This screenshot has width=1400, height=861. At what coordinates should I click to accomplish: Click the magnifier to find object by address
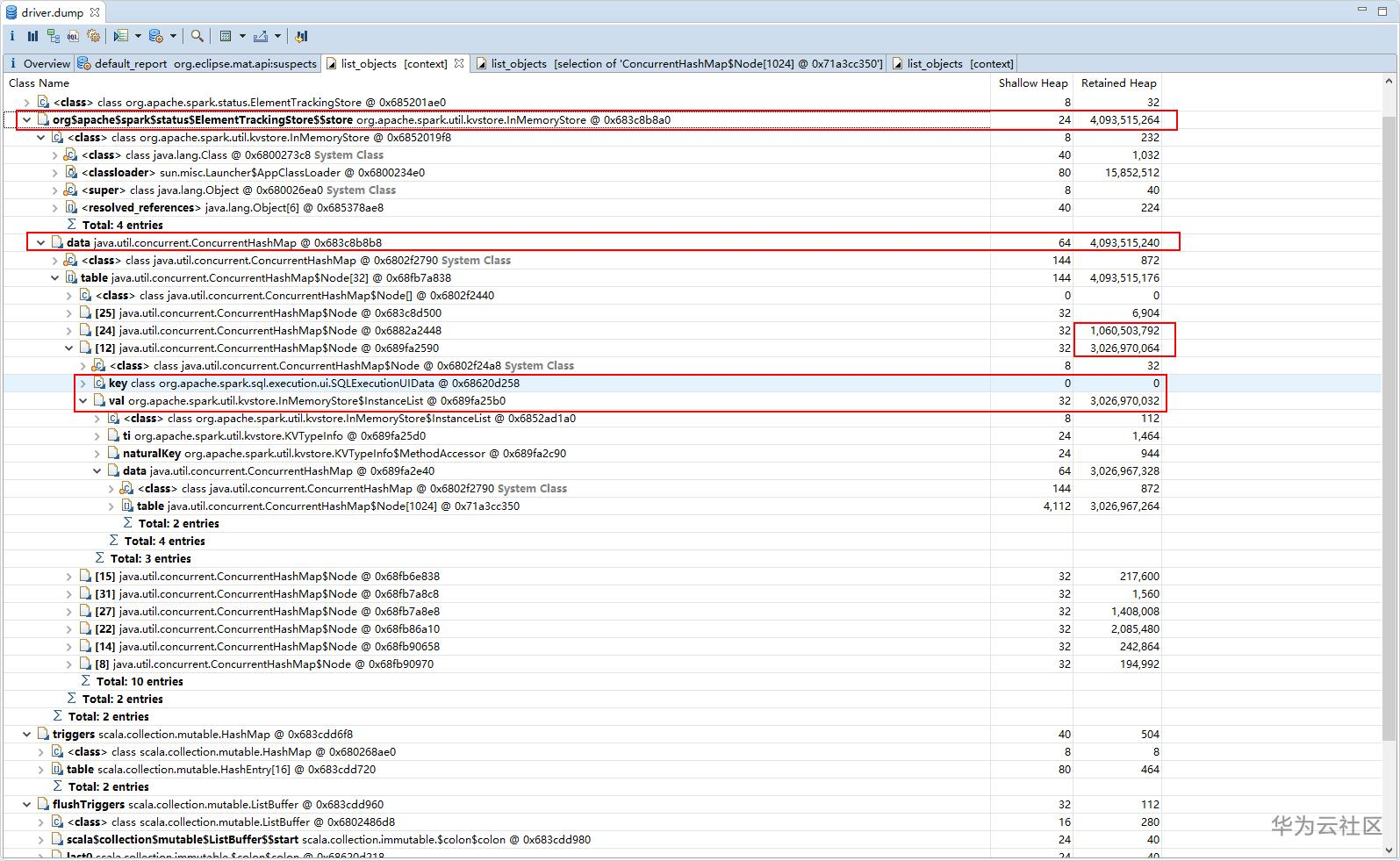point(197,36)
